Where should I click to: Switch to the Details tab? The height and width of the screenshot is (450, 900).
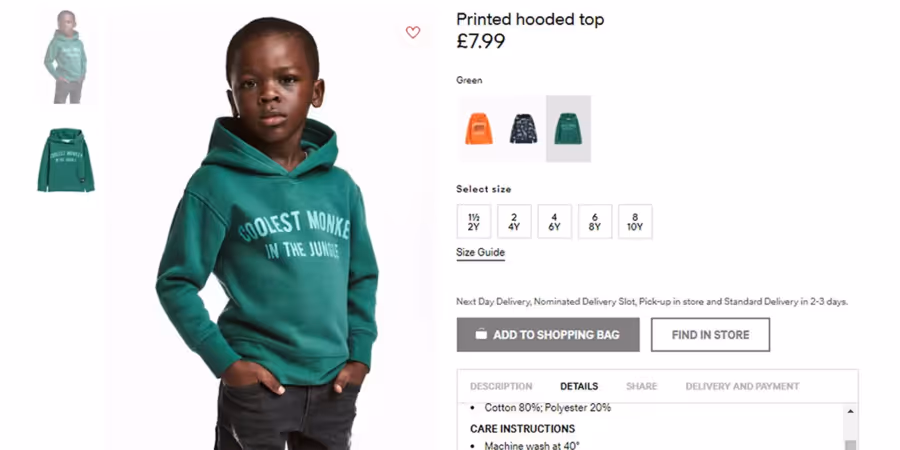(x=579, y=386)
